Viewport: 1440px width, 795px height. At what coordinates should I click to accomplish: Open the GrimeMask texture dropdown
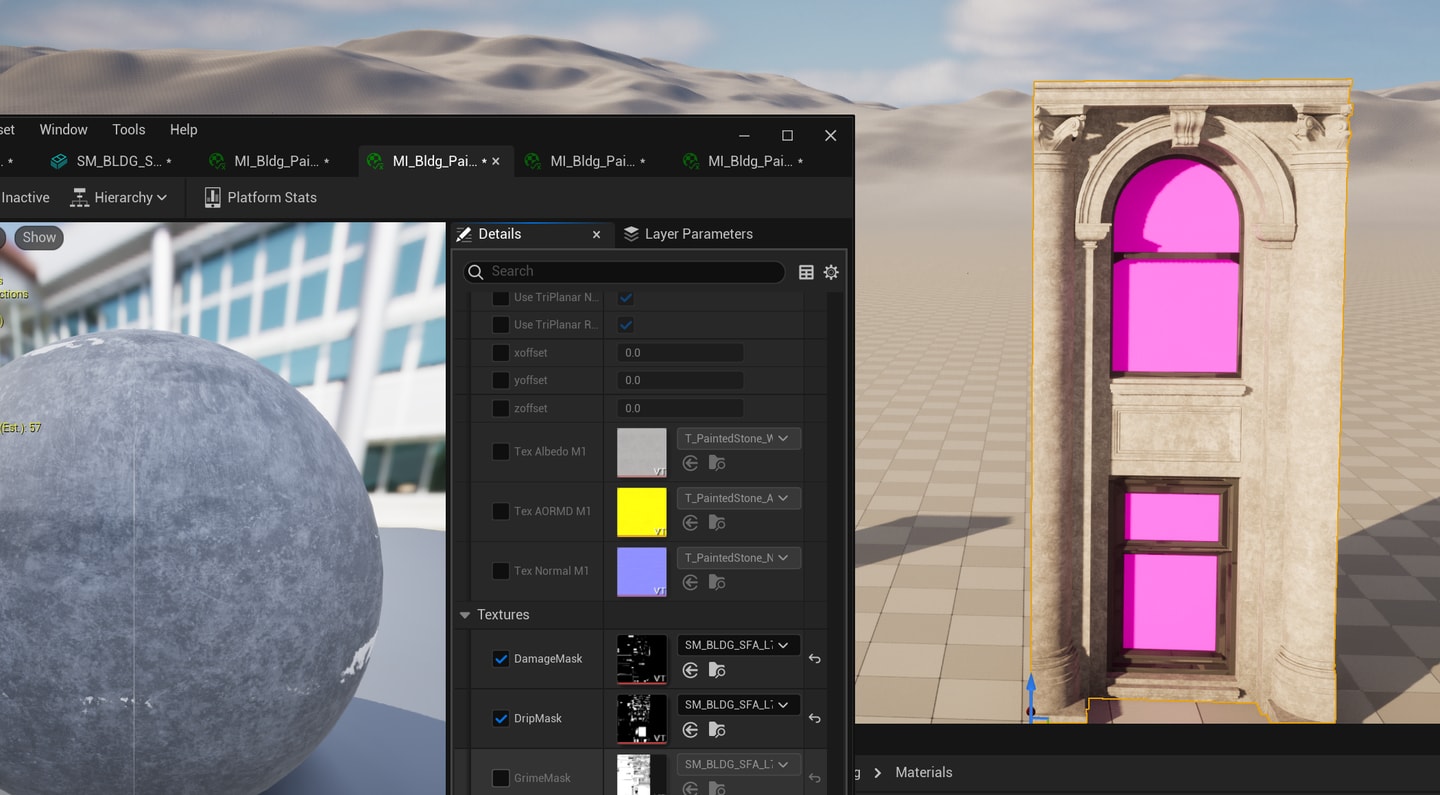pos(739,765)
